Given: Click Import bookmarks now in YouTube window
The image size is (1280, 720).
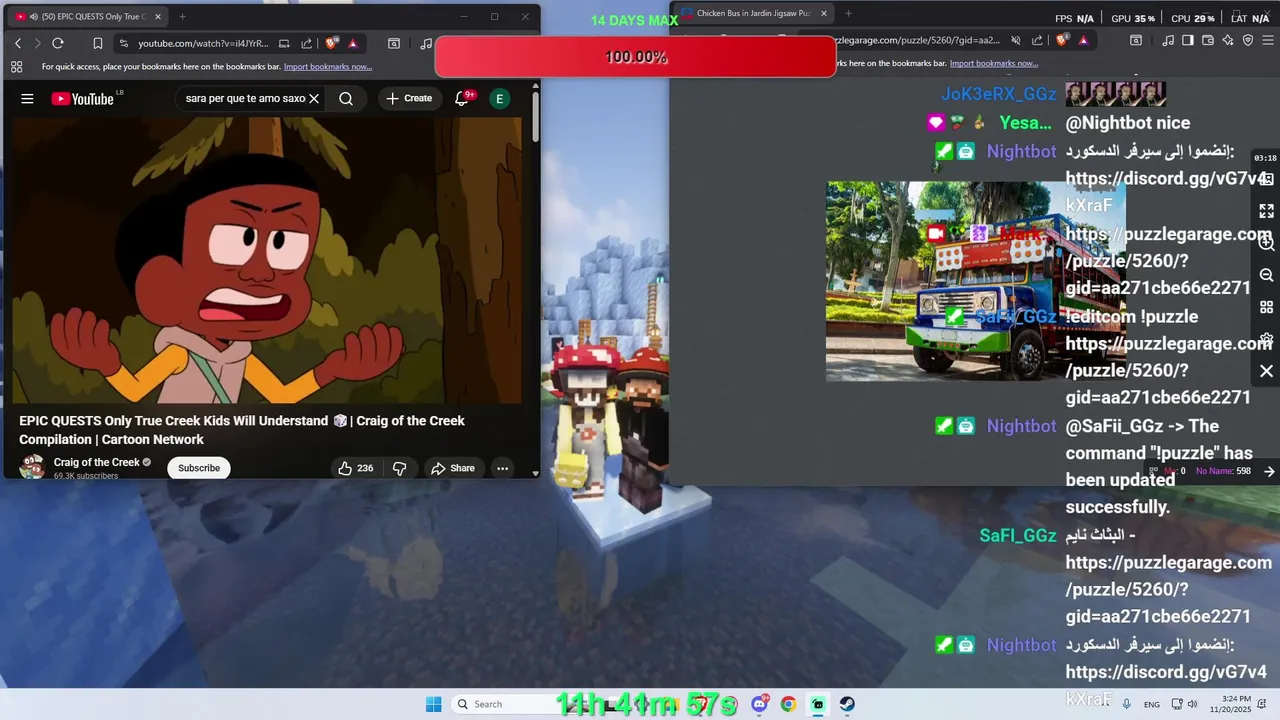Looking at the screenshot, I should point(328,67).
